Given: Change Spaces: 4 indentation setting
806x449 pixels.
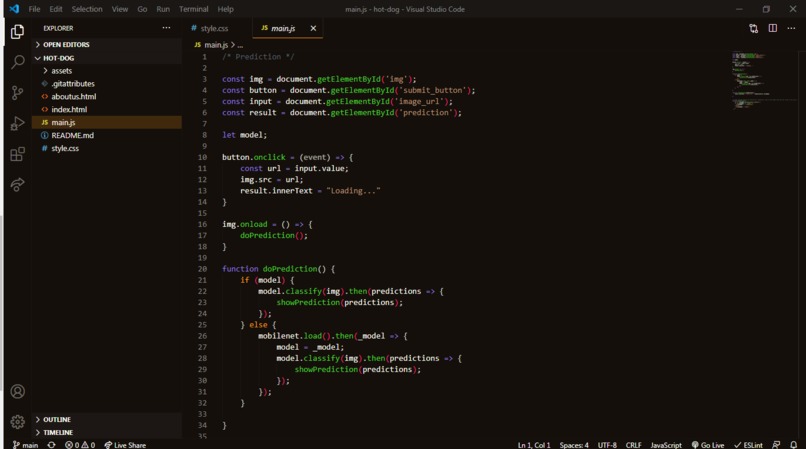Looking at the screenshot, I should (x=574, y=445).
